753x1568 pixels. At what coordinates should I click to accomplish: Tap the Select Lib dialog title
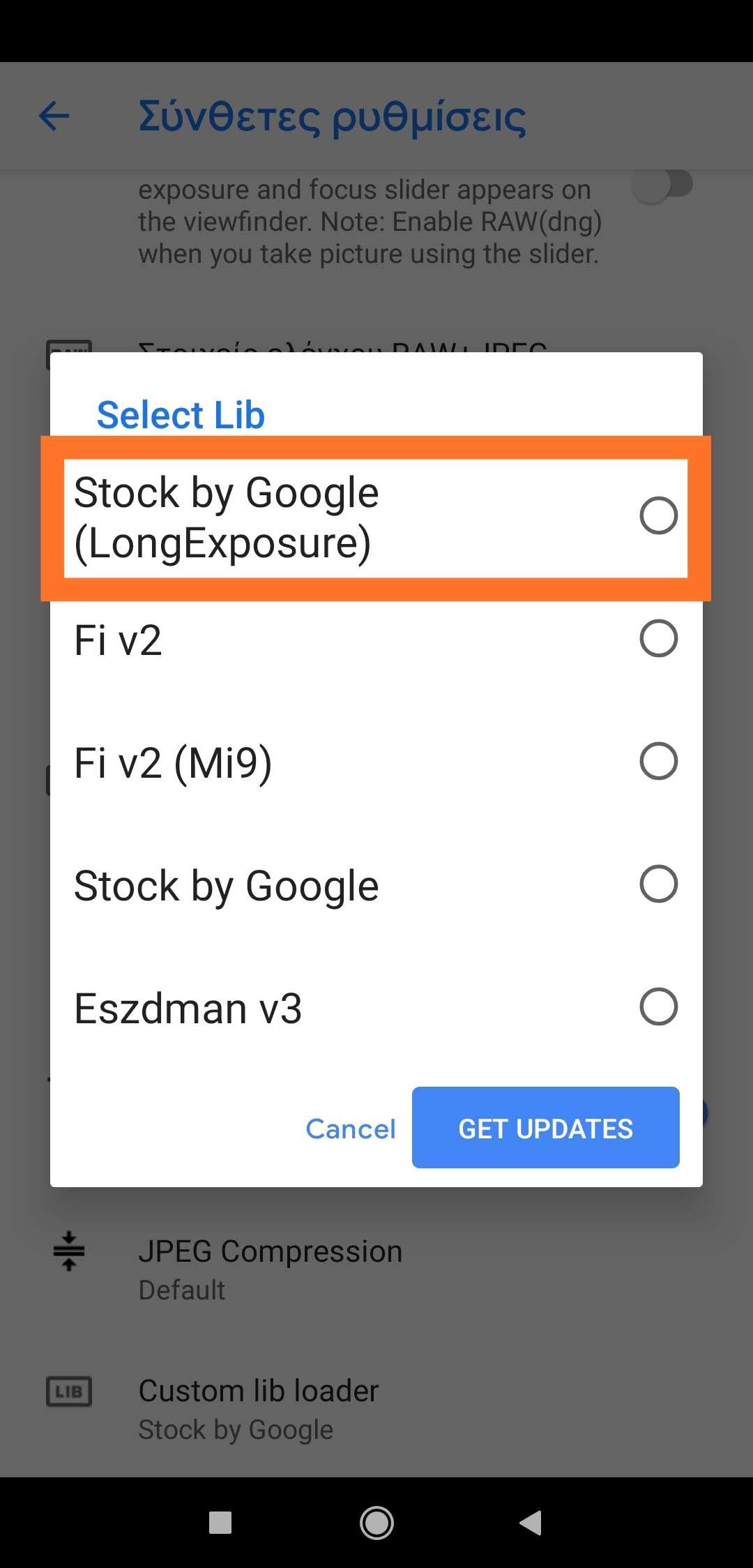coord(181,415)
